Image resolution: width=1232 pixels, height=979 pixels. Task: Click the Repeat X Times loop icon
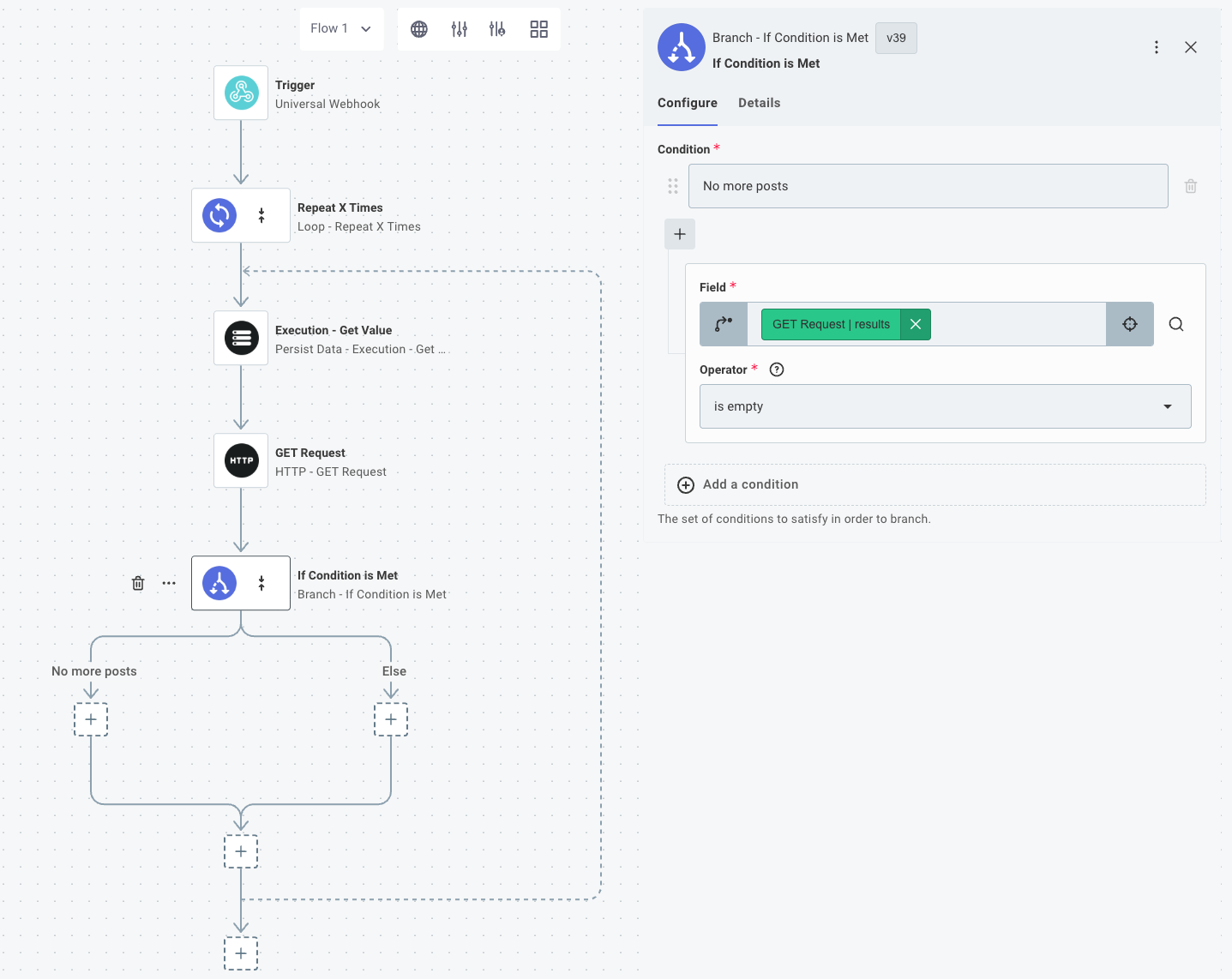coord(219,215)
